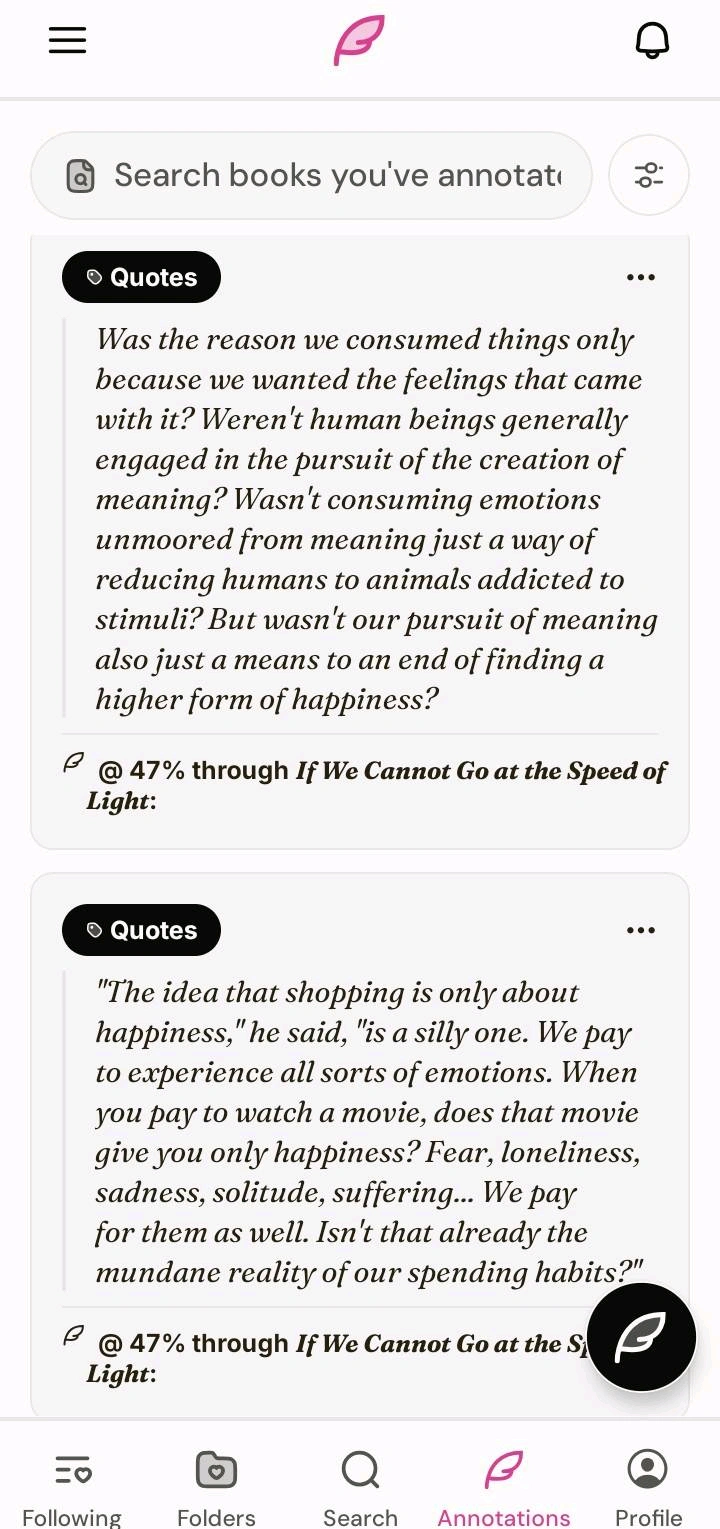Open the Search tab

point(360,1488)
